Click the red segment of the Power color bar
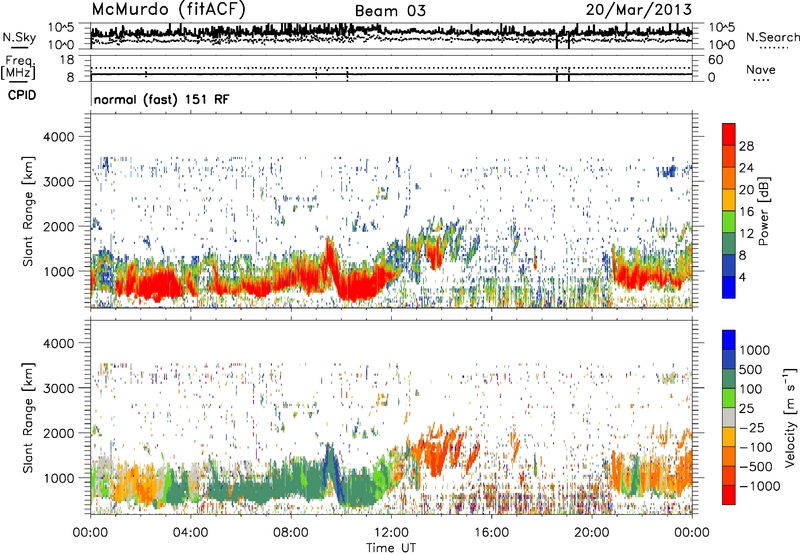Screen dimensions: 800x554 [x=729, y=134]
